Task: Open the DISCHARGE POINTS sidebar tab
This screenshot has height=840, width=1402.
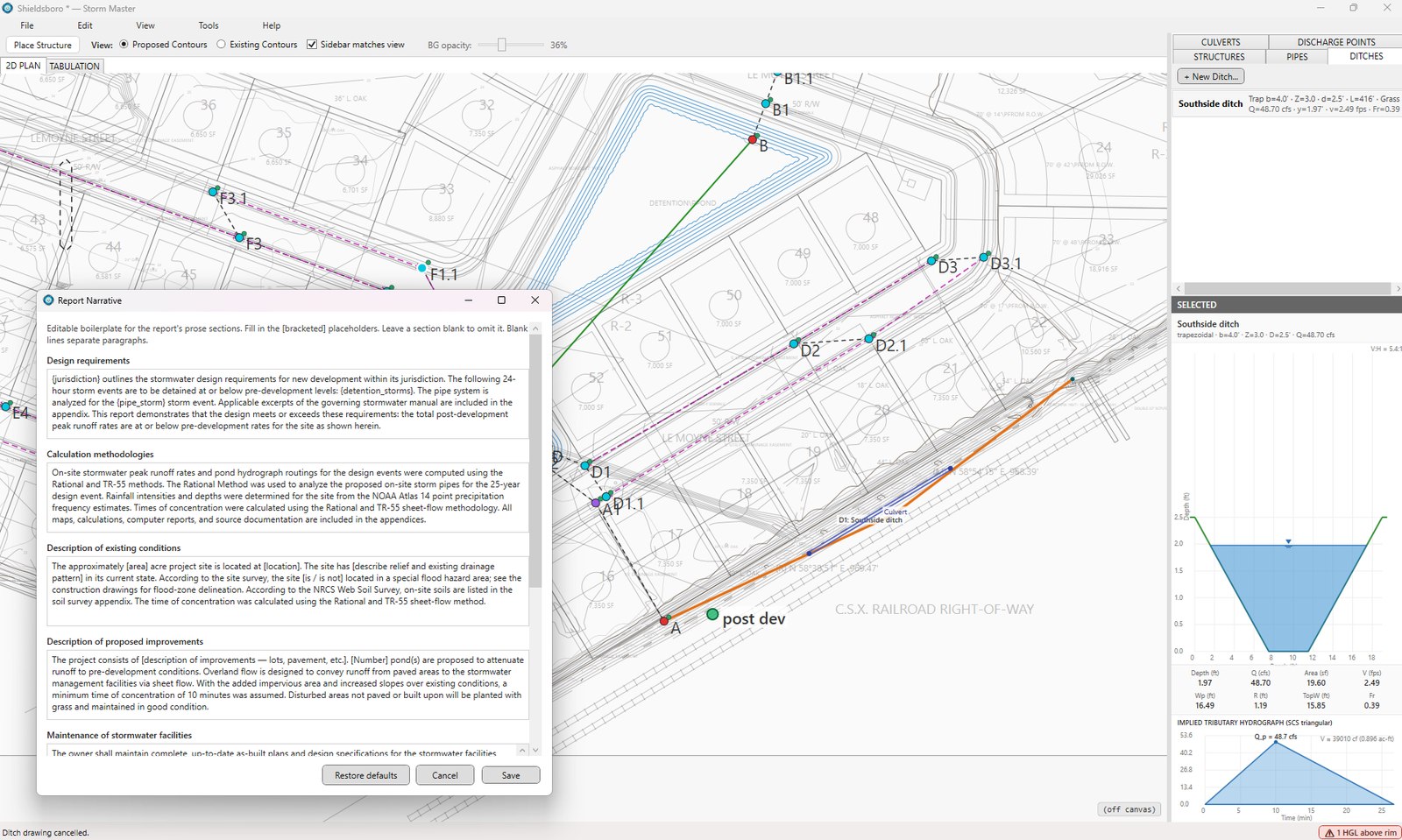Action: click(x=1335, y=42)
